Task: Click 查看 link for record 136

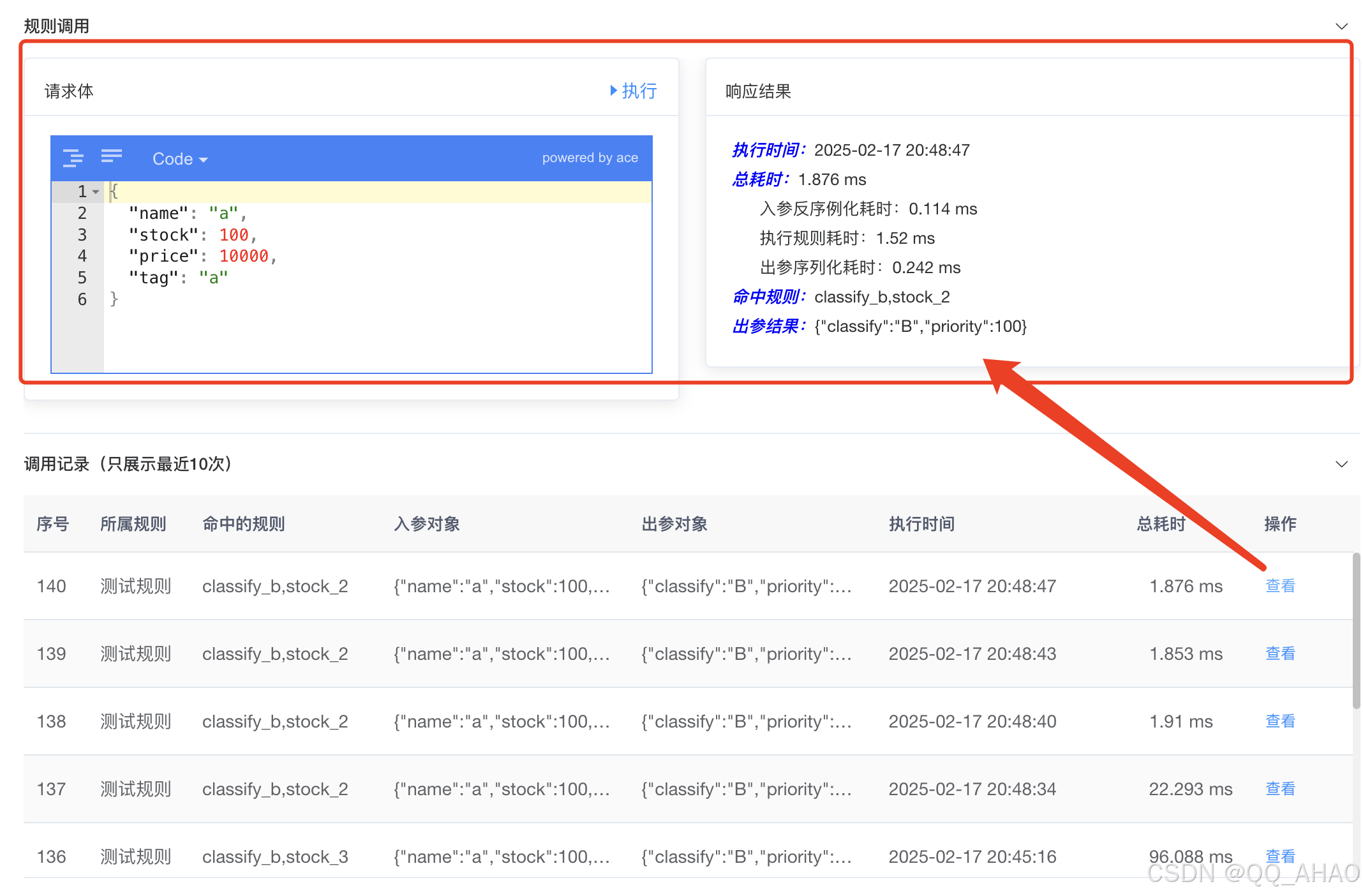Action: [x=1280, y=855]
